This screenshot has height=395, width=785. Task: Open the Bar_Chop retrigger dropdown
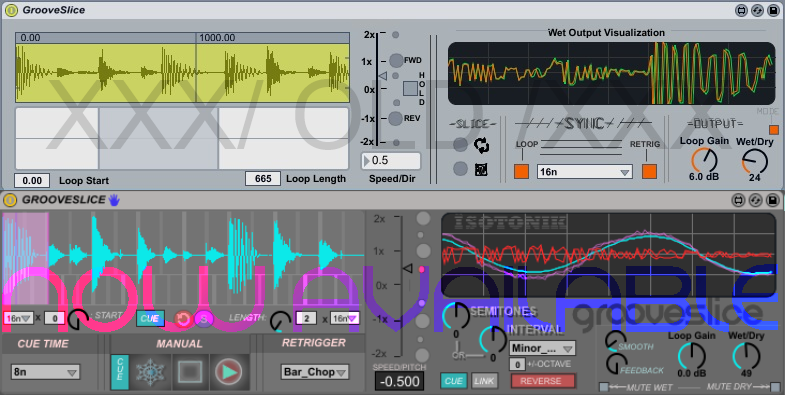click(x=314, y=372)
